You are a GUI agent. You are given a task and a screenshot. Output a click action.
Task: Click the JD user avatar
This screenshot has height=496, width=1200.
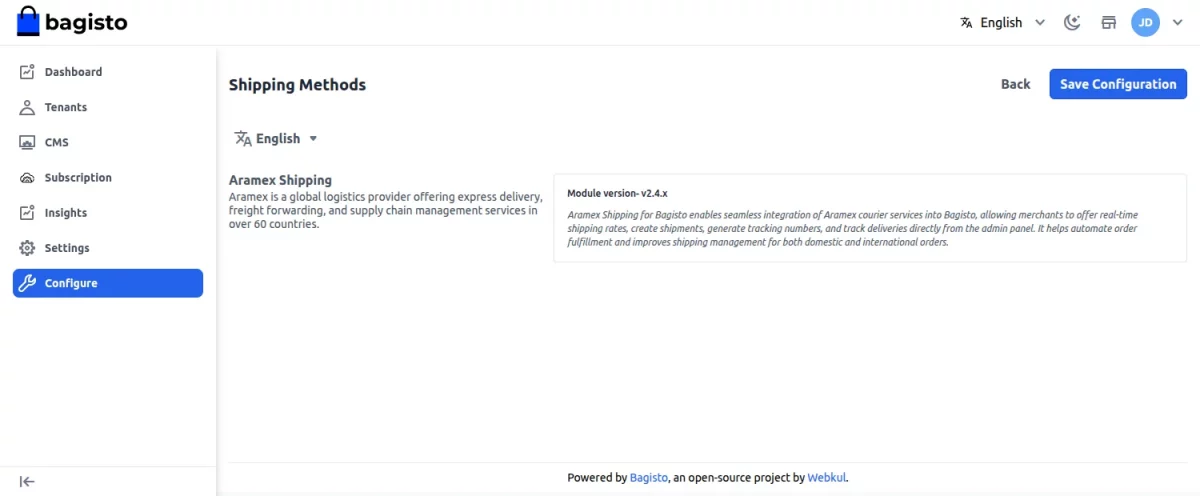click(1145, 22)
